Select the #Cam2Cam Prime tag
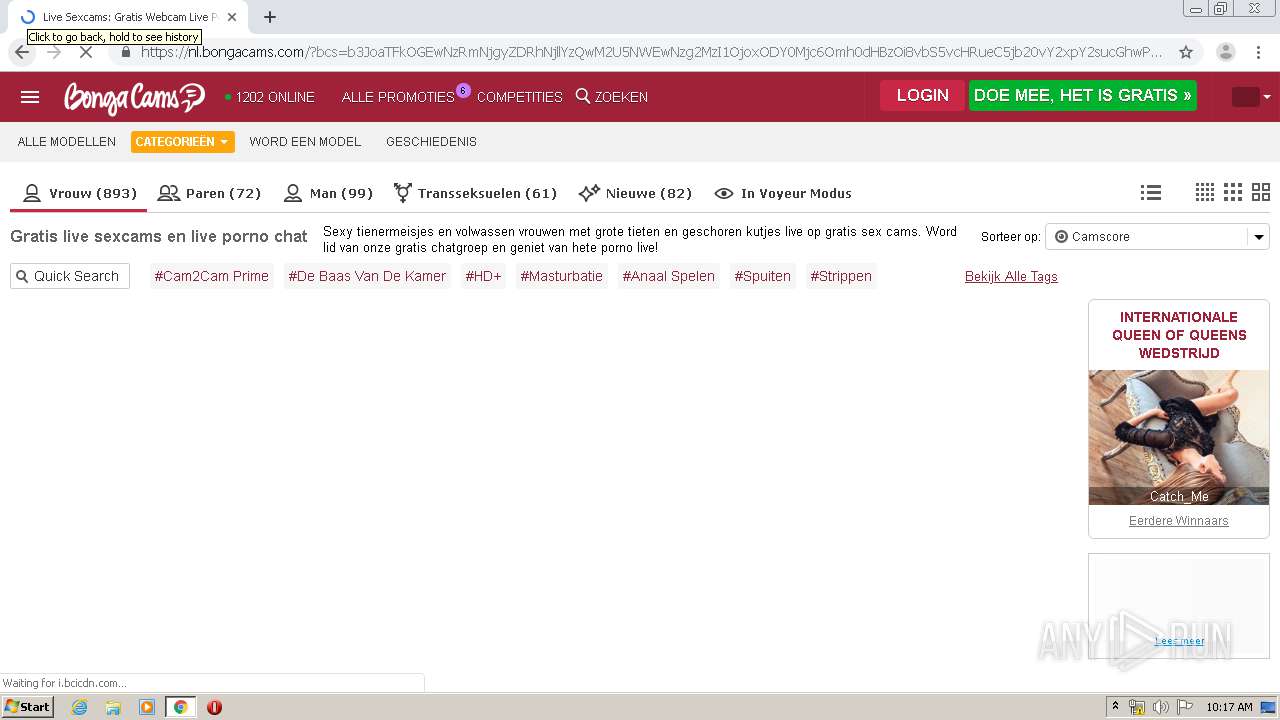 click(211, 276)
